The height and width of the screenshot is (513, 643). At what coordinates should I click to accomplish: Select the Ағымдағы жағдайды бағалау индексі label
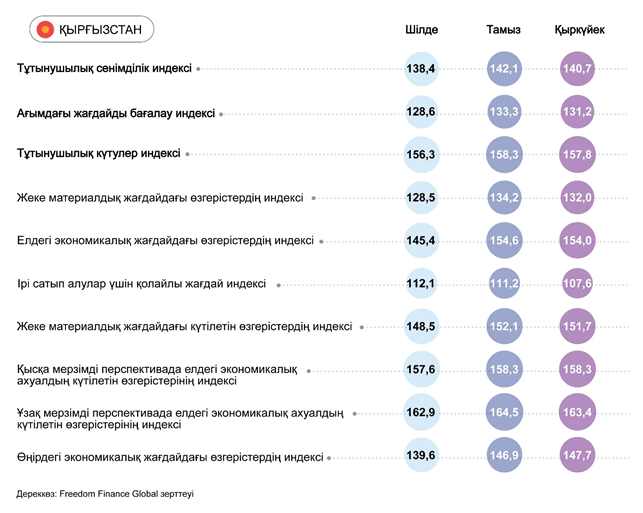(x=115, y=113)
